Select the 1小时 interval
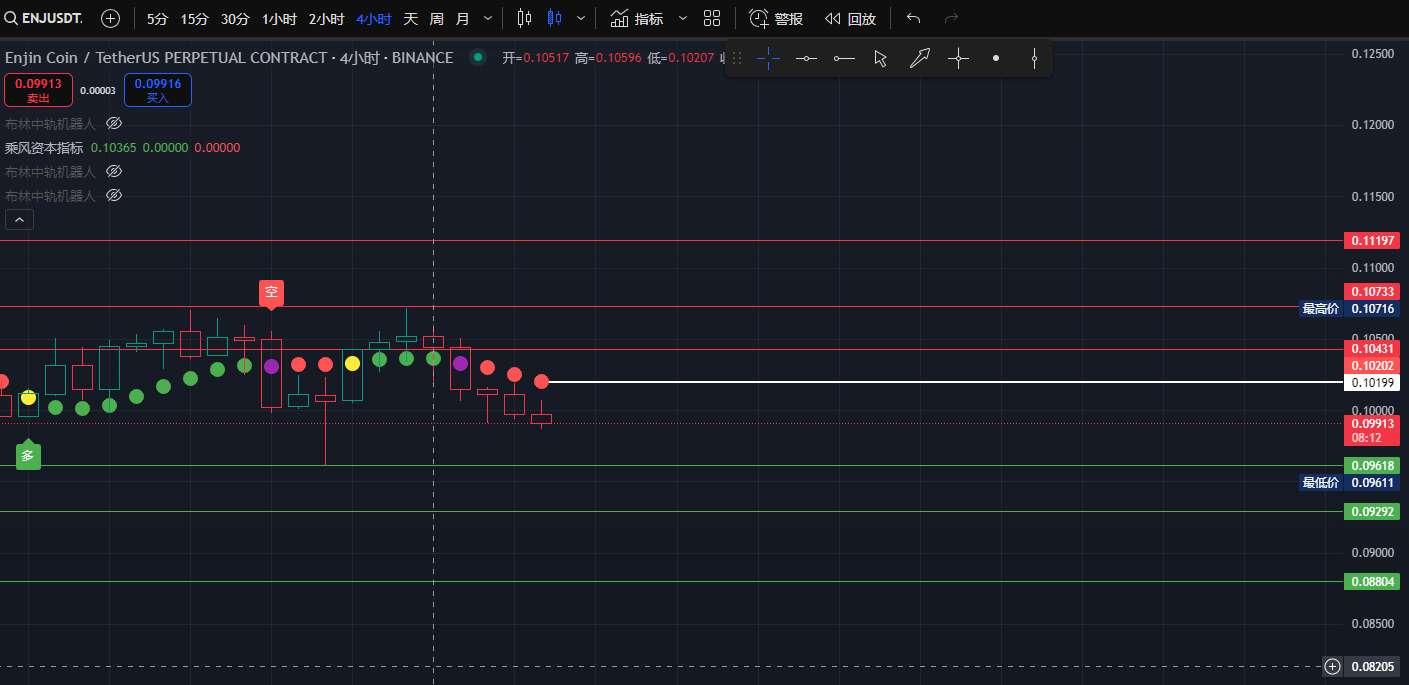Viewport: 1409px width, 685px height. click(x=279, y=18)
